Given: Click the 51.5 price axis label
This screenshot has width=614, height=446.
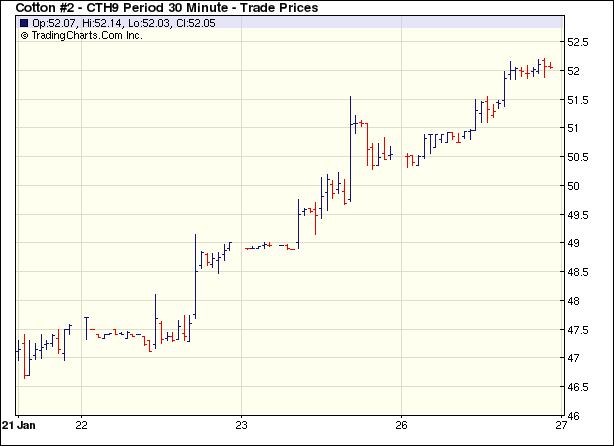Looking at the screenshot, I should [x=579, y=100].
